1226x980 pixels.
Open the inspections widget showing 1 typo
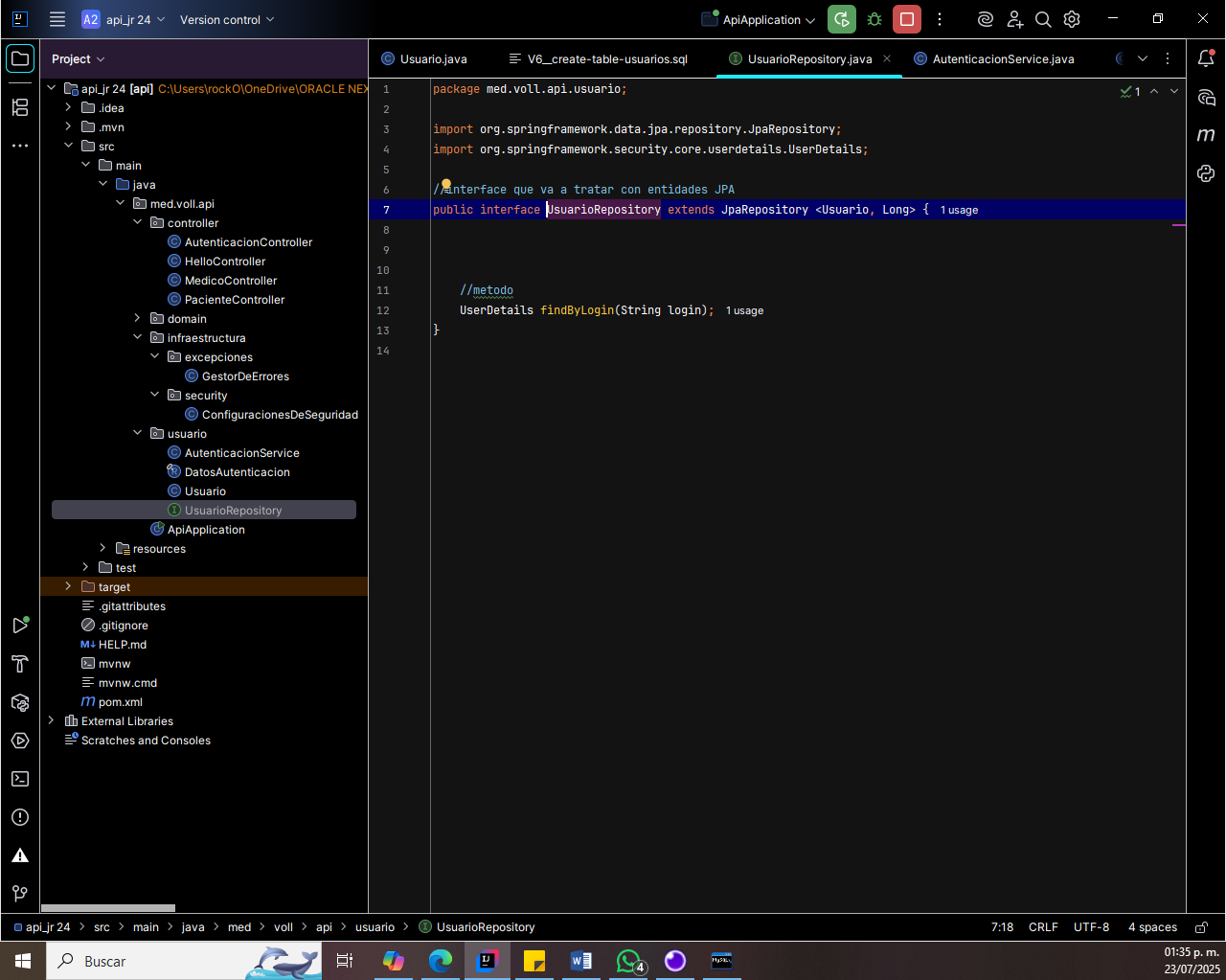coord(1130,91)
